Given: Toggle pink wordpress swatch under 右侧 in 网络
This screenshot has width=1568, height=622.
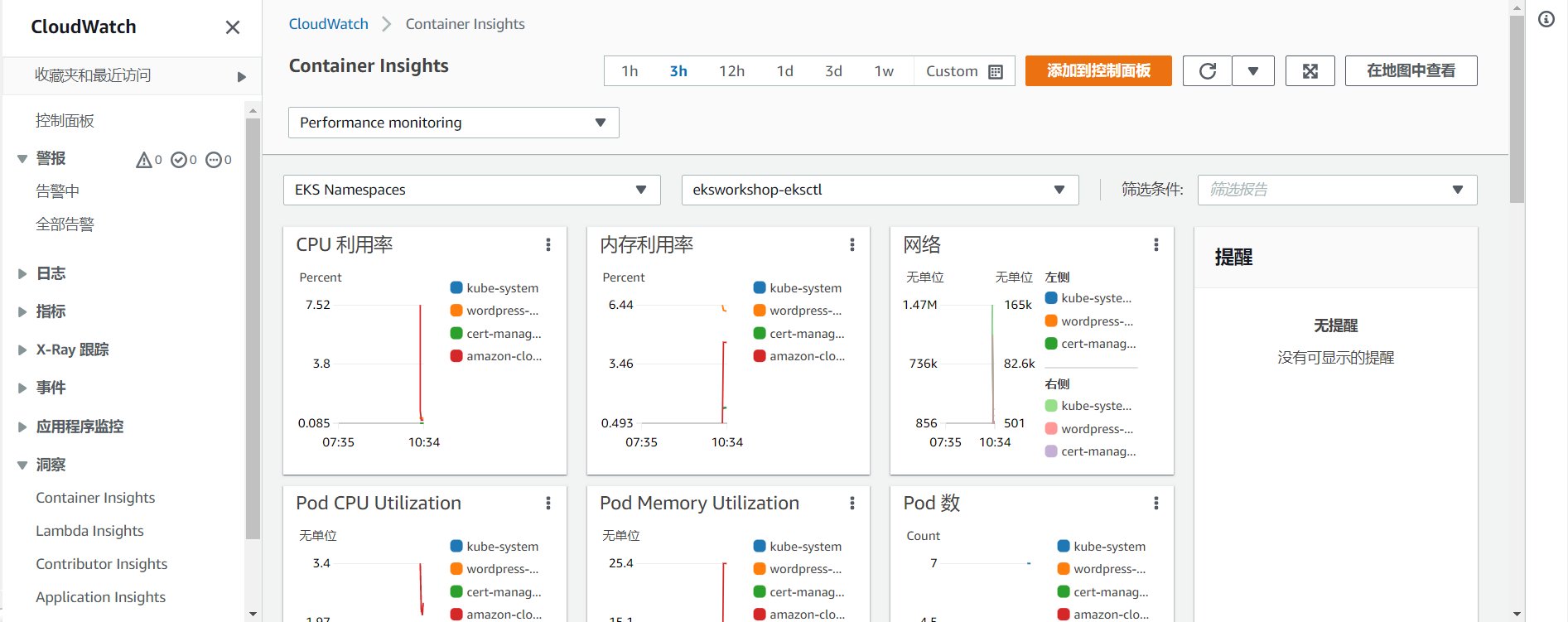Looking at the screenshot, I should click(x=1051, y=428).
